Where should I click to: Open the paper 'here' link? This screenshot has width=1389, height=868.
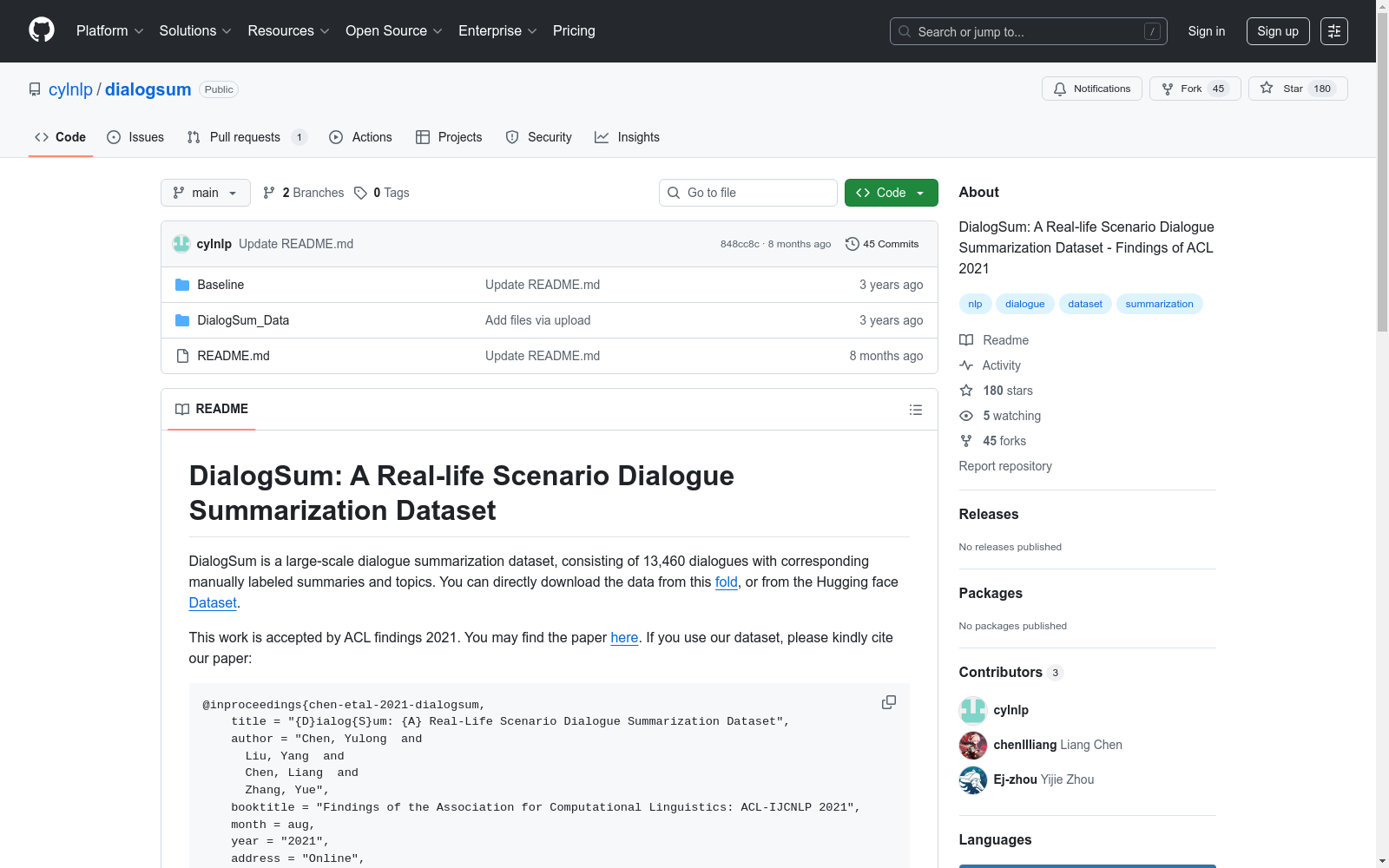(624, 637)
